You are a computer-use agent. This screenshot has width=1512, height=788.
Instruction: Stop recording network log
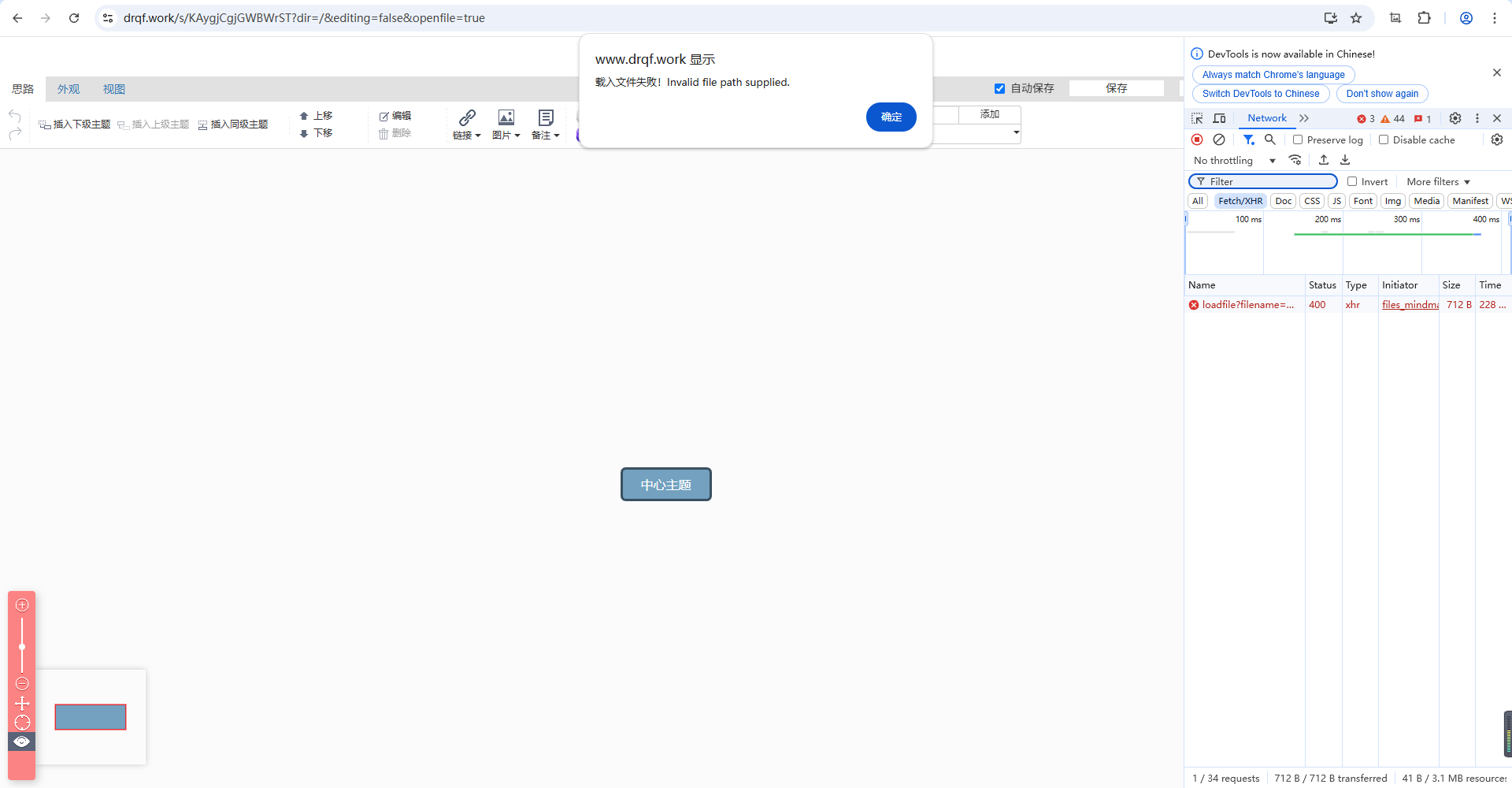[1197, 139]
